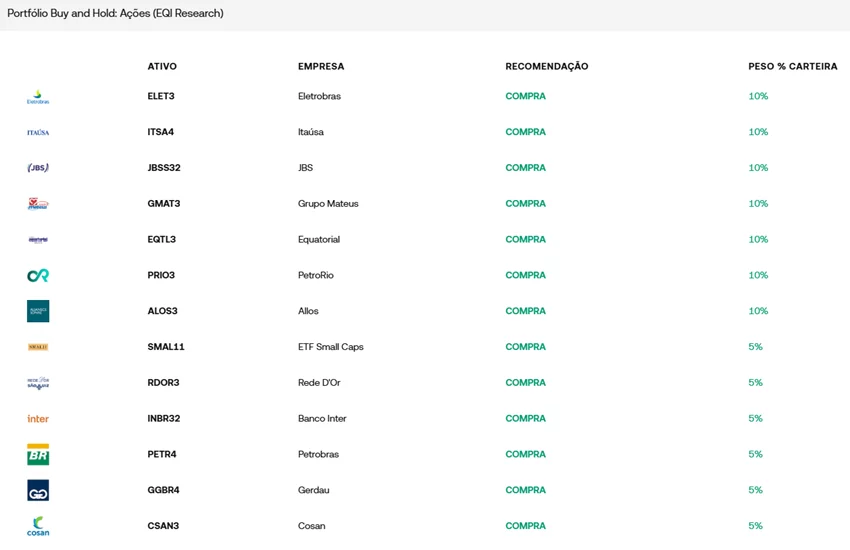Click the ETF Small Caps name
850x550 pixels.
(331, 346)
